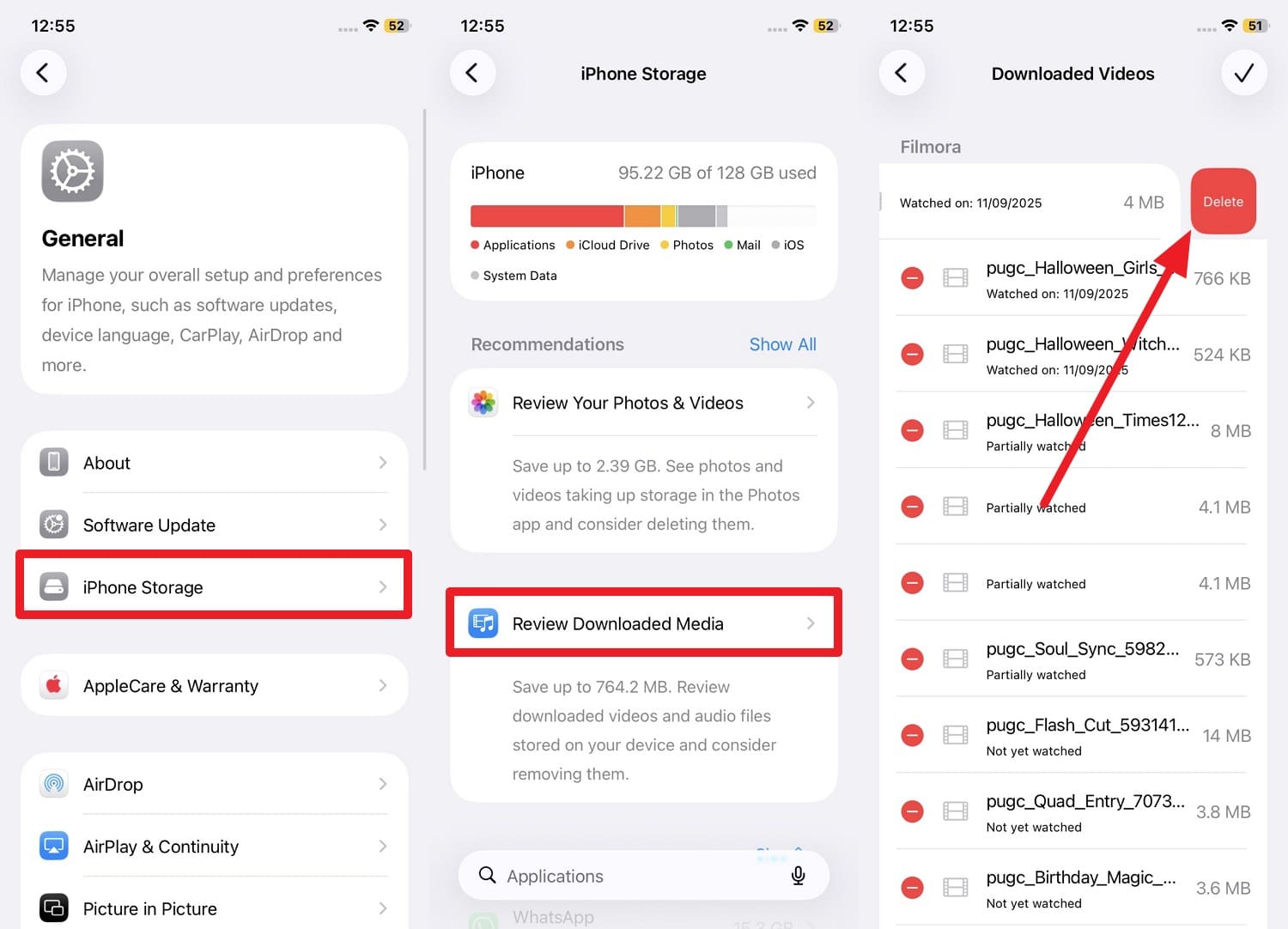Image resolution: width=1288 pixels, height=929 pixels.
Task: Tap the Filmora section header
Action: click(x=930, y=147)
